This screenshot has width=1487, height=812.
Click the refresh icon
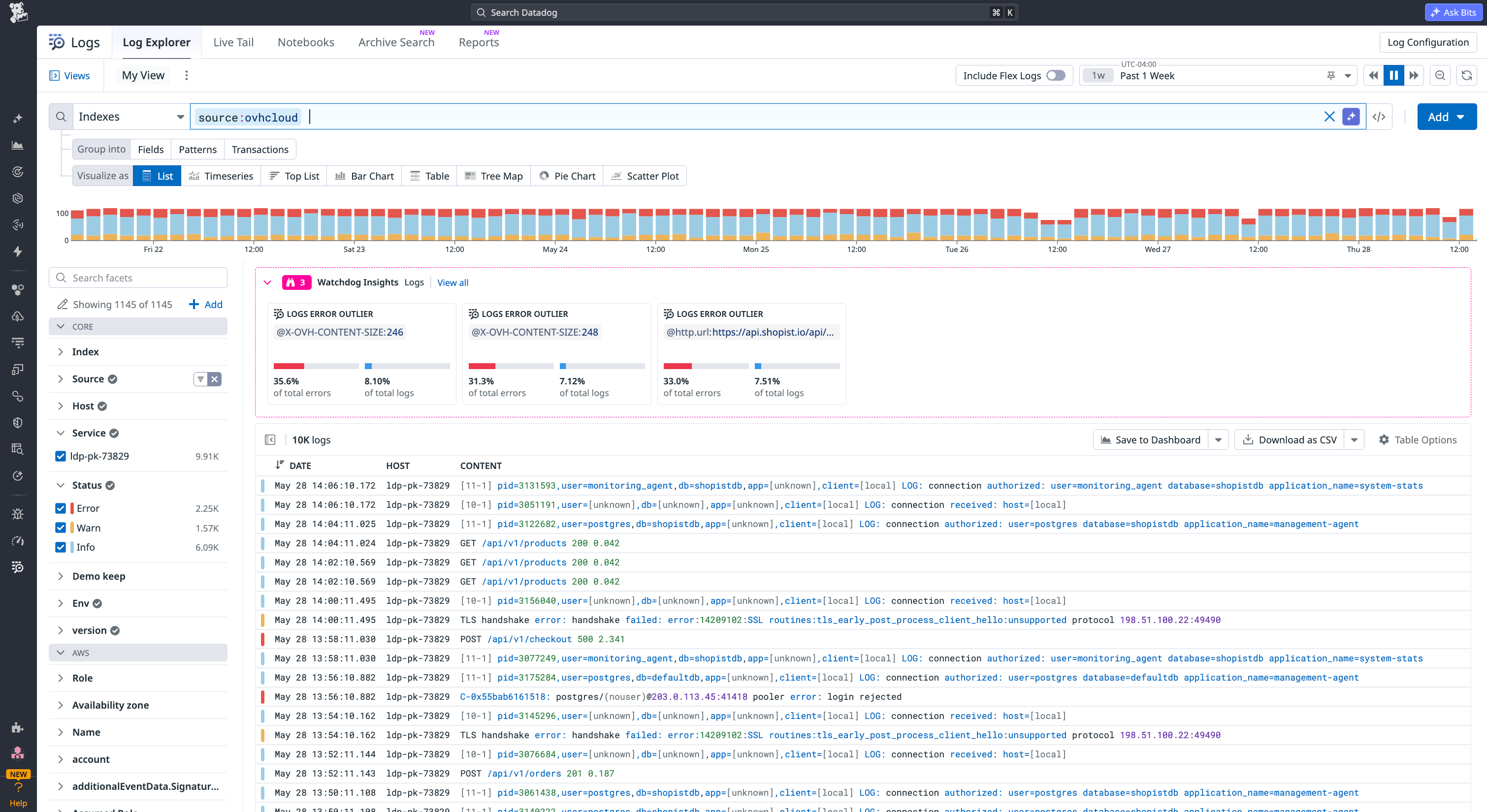point(1467,76)
